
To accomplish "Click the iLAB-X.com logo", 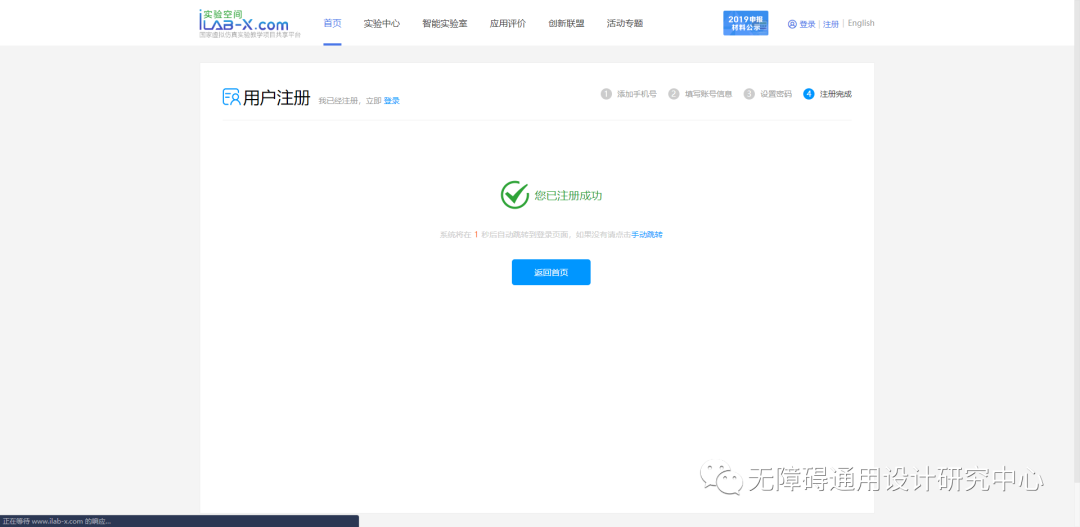I will click(x=243, y=24).
